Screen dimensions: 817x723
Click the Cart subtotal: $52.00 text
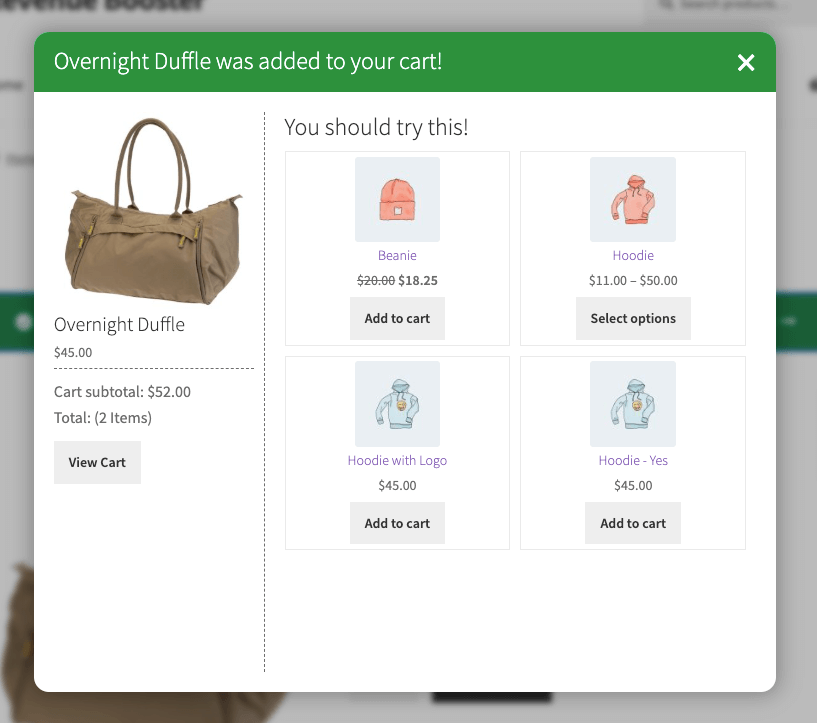[122, 392]
